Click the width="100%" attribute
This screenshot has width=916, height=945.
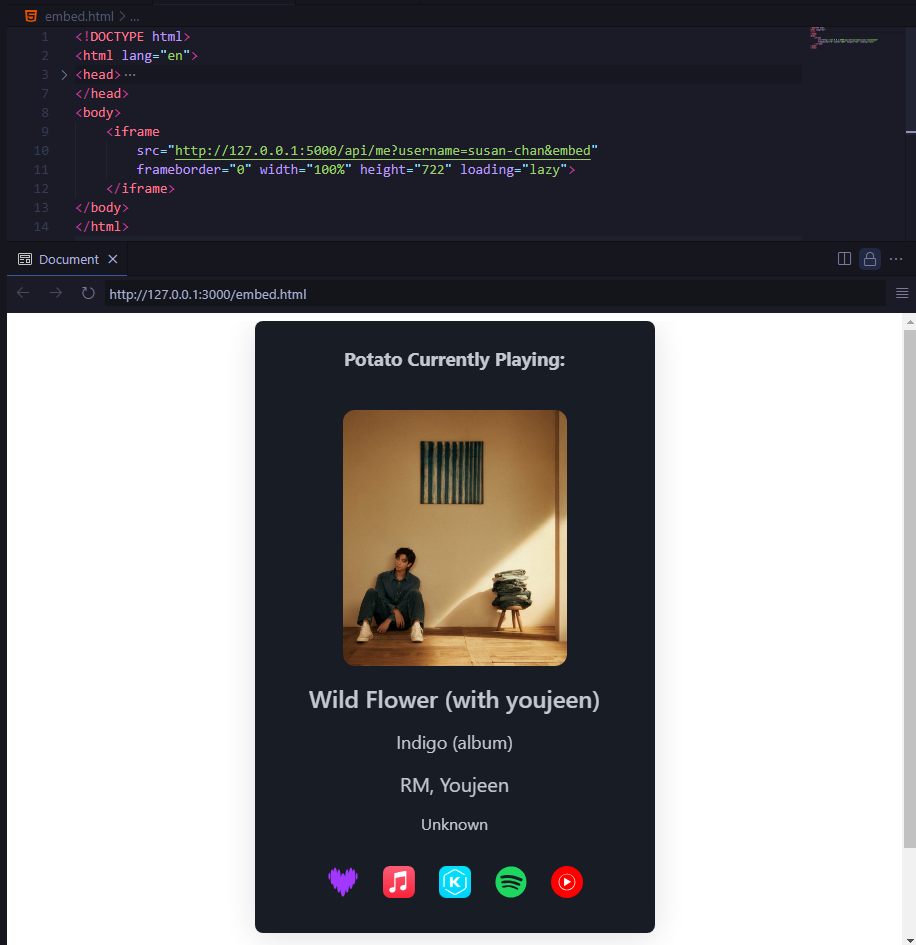306,170
